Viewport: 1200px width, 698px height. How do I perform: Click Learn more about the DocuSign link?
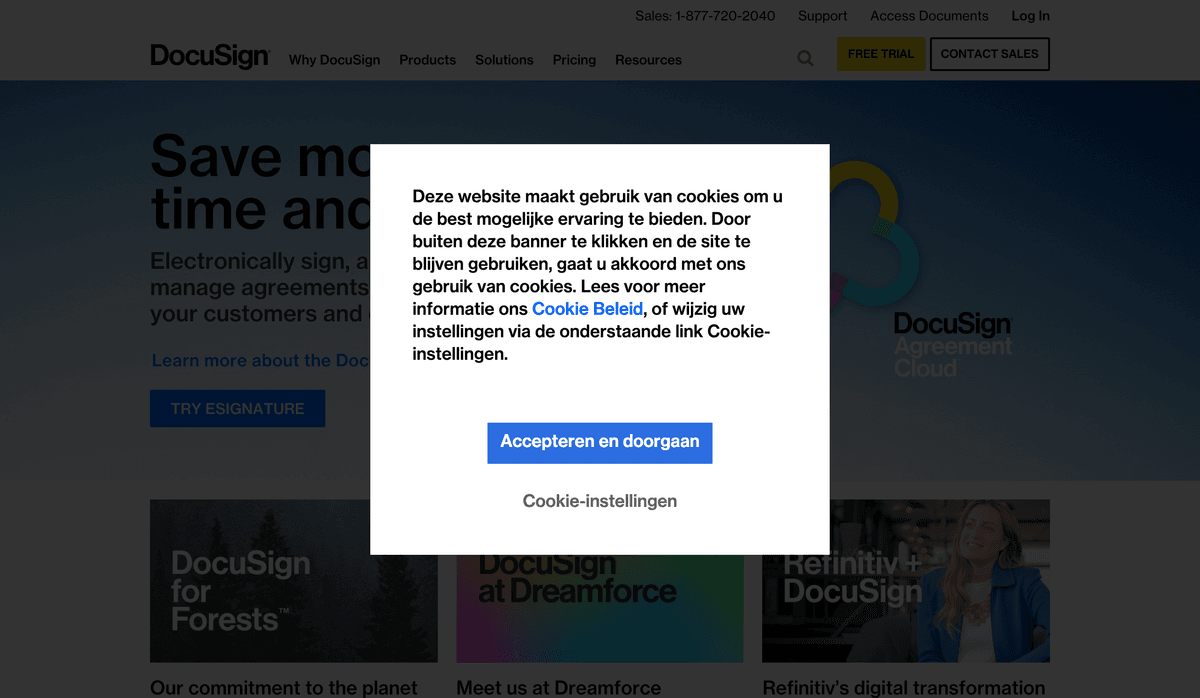tap(261, 360)
